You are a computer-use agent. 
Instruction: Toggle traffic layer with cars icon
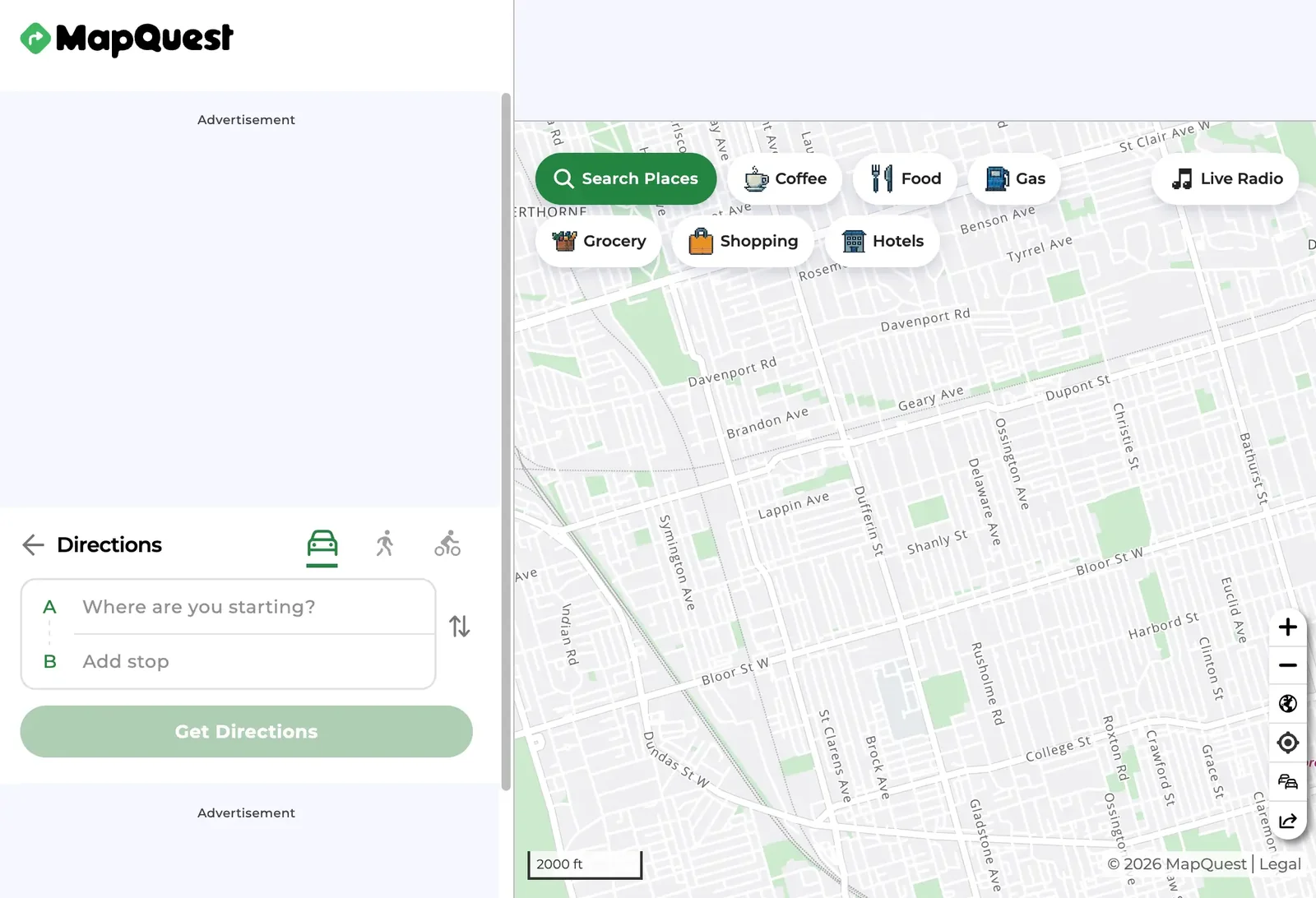(x=1288, y=781)
